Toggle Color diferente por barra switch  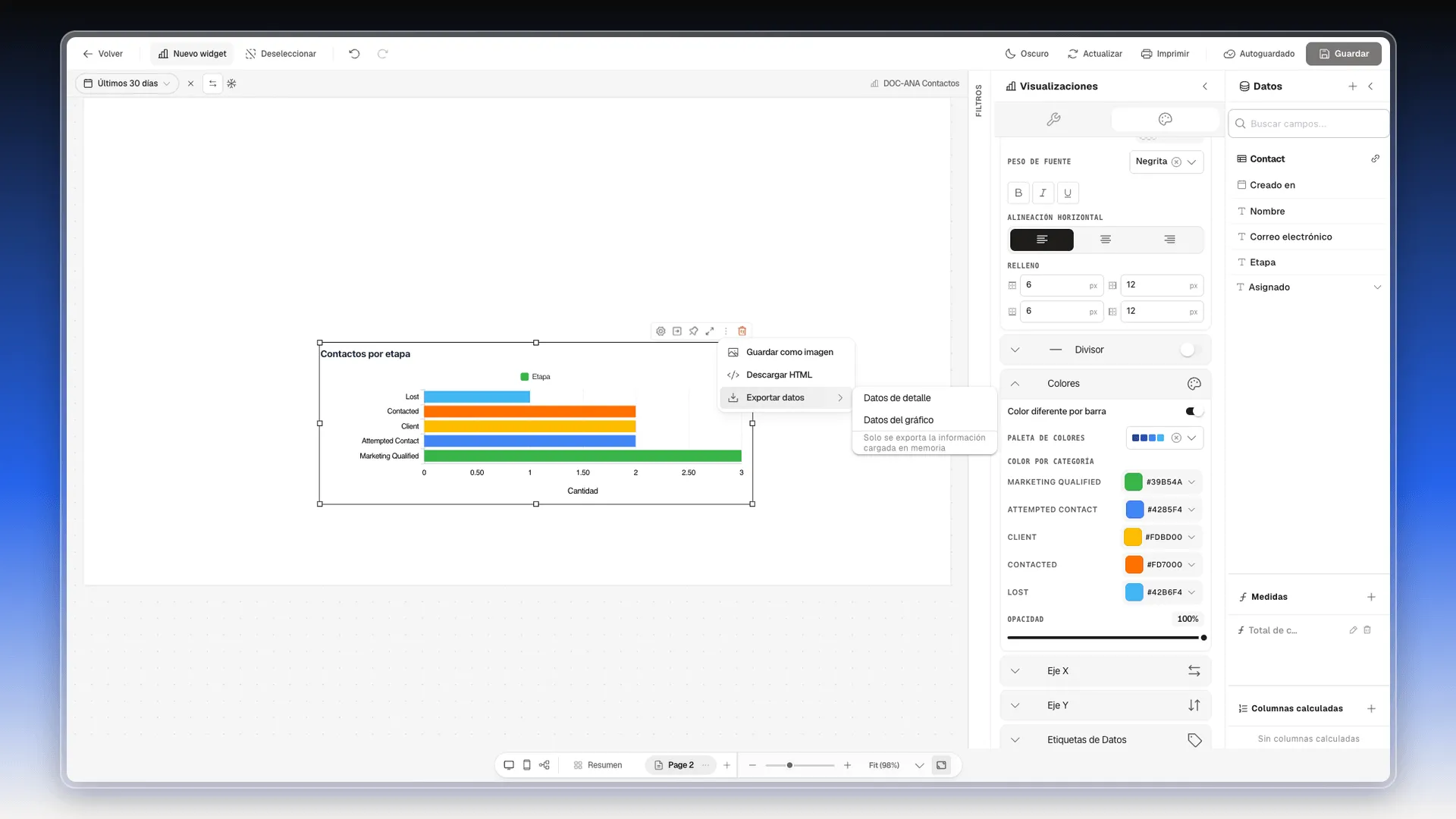(1194, 412)
